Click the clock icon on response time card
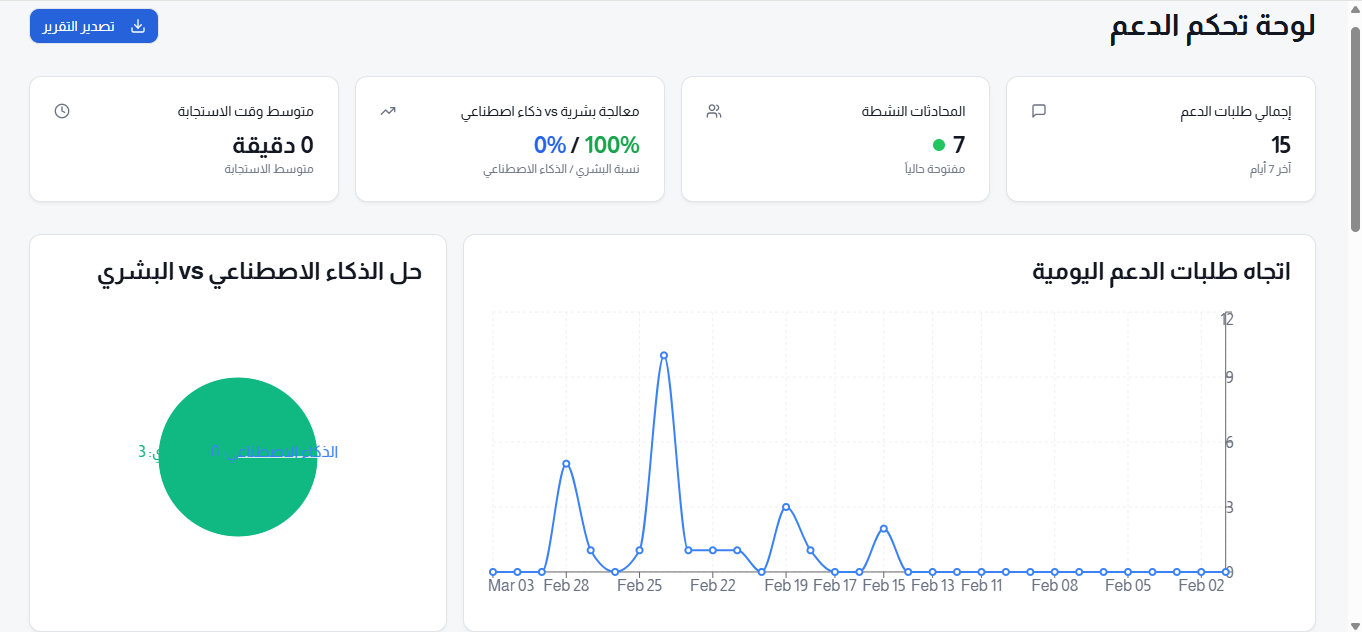 tap(62, 111)
